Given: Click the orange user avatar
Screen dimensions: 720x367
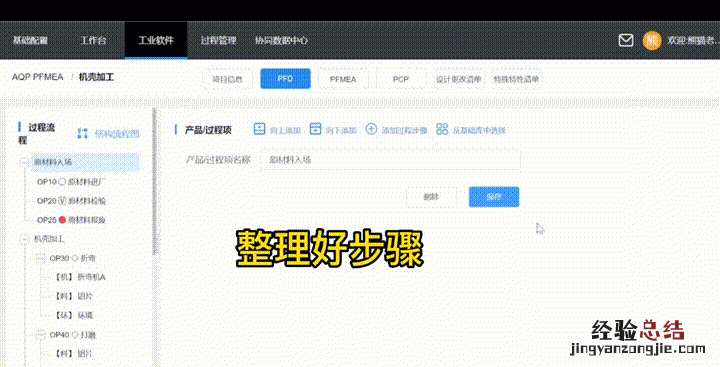Looking at the screenshot, I should pos(652,40).
